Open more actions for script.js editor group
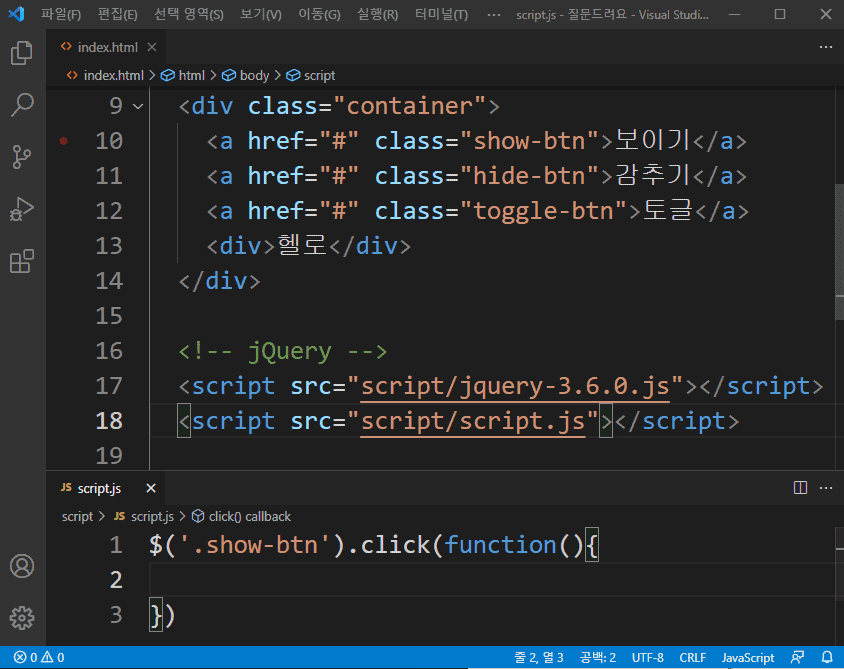 pyautogui.click(x=825, y=488)
